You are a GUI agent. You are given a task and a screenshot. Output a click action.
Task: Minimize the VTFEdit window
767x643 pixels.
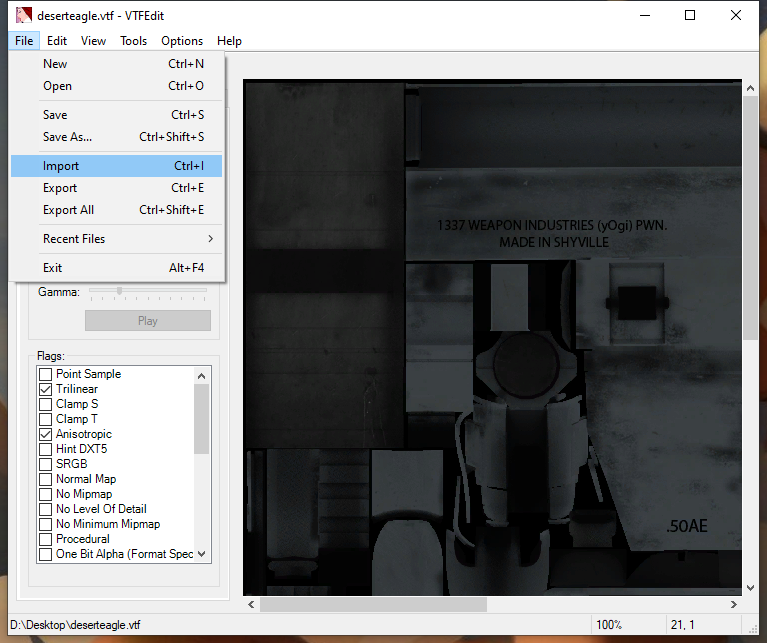(645, 16)
